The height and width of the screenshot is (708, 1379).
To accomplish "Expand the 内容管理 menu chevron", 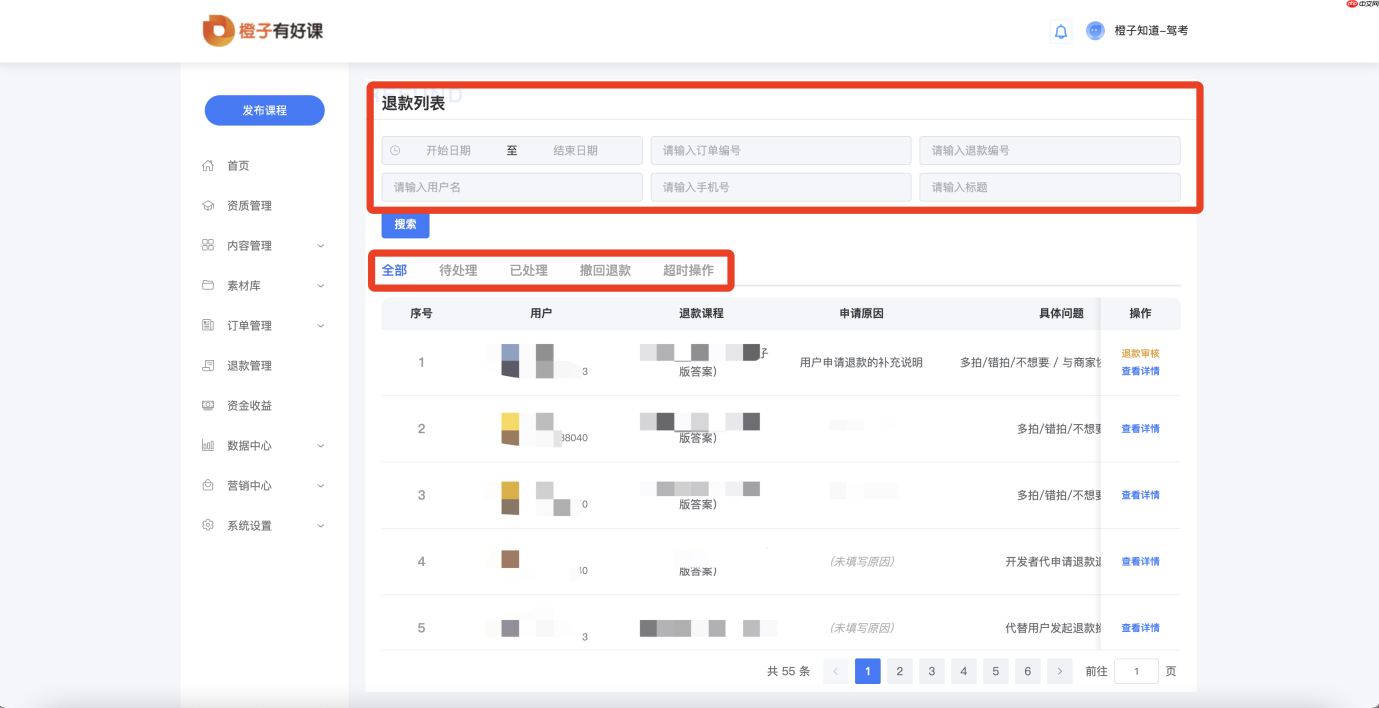I will 321,245.
